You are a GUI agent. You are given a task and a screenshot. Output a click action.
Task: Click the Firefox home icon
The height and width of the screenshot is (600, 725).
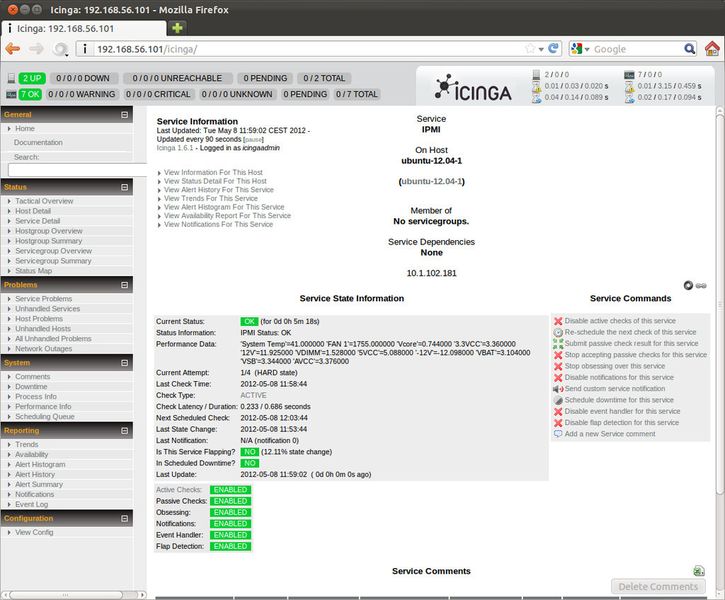712,48
